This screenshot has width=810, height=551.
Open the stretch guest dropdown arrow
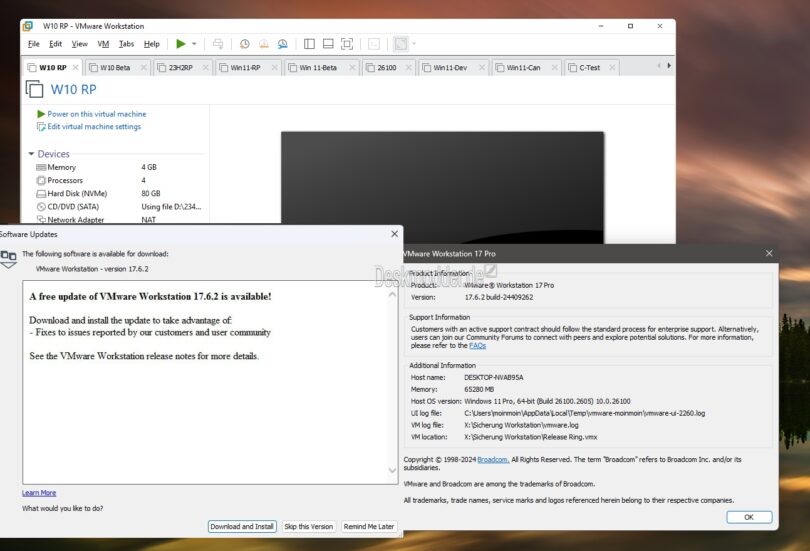(x=414, y=44)
